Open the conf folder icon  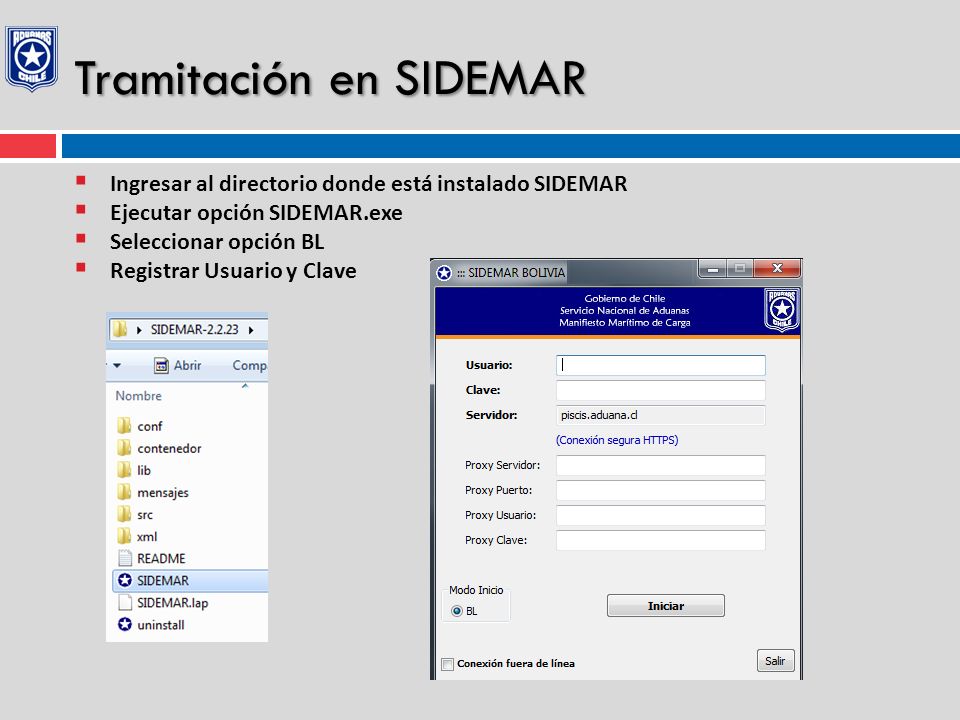(x=124, y=426)
